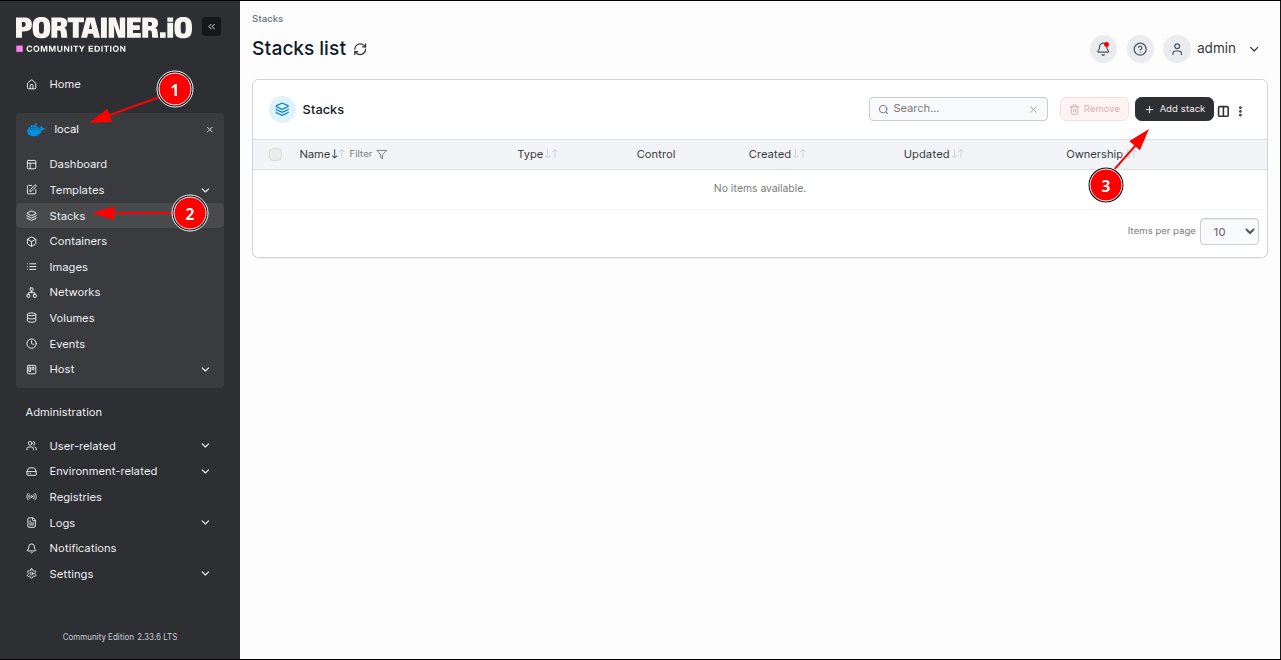Sort the table by Created column
Screen dimensions: 1281x660
[770, 154]
